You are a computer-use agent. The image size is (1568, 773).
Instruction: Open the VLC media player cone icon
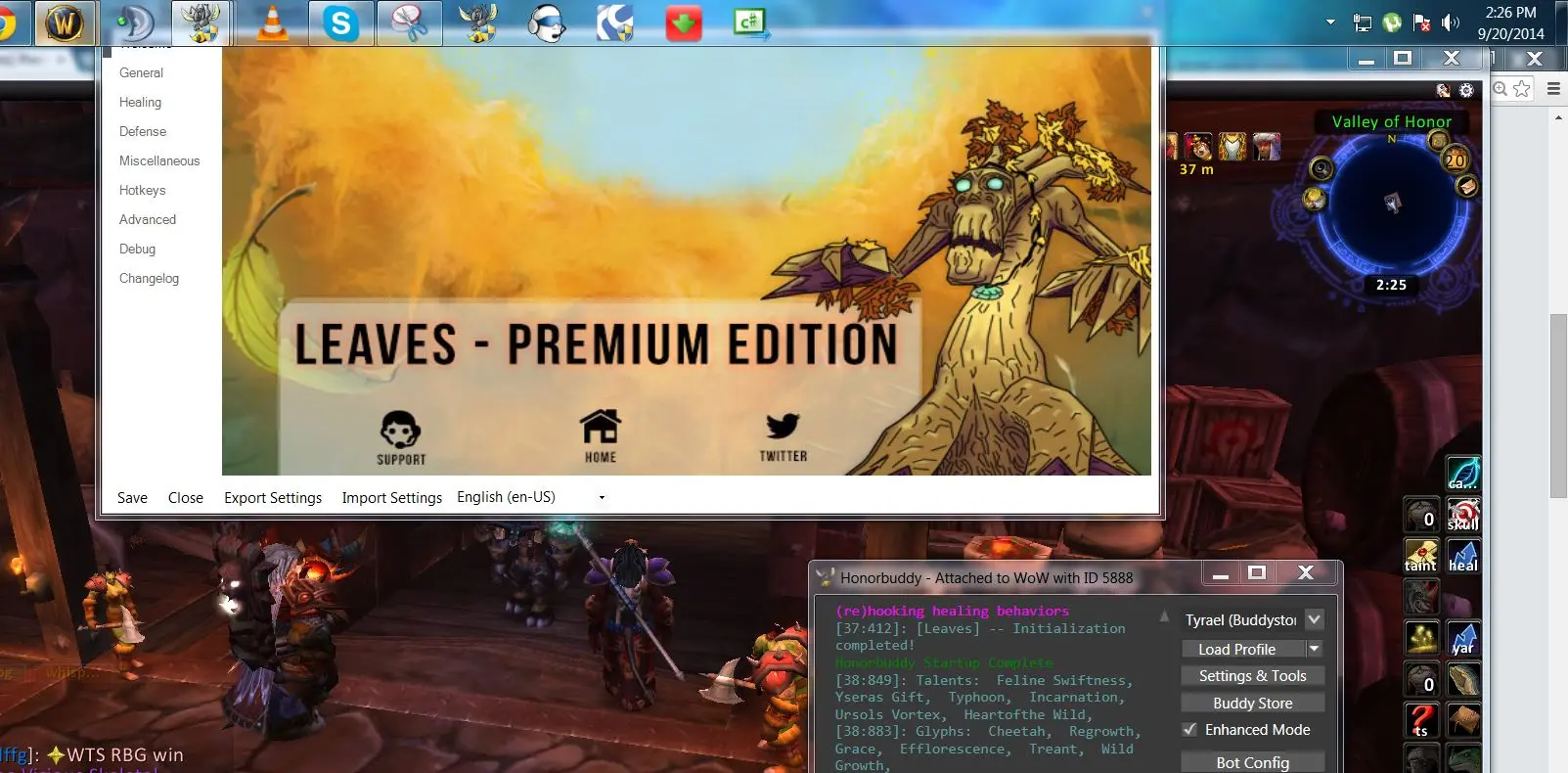coord(271,23)
